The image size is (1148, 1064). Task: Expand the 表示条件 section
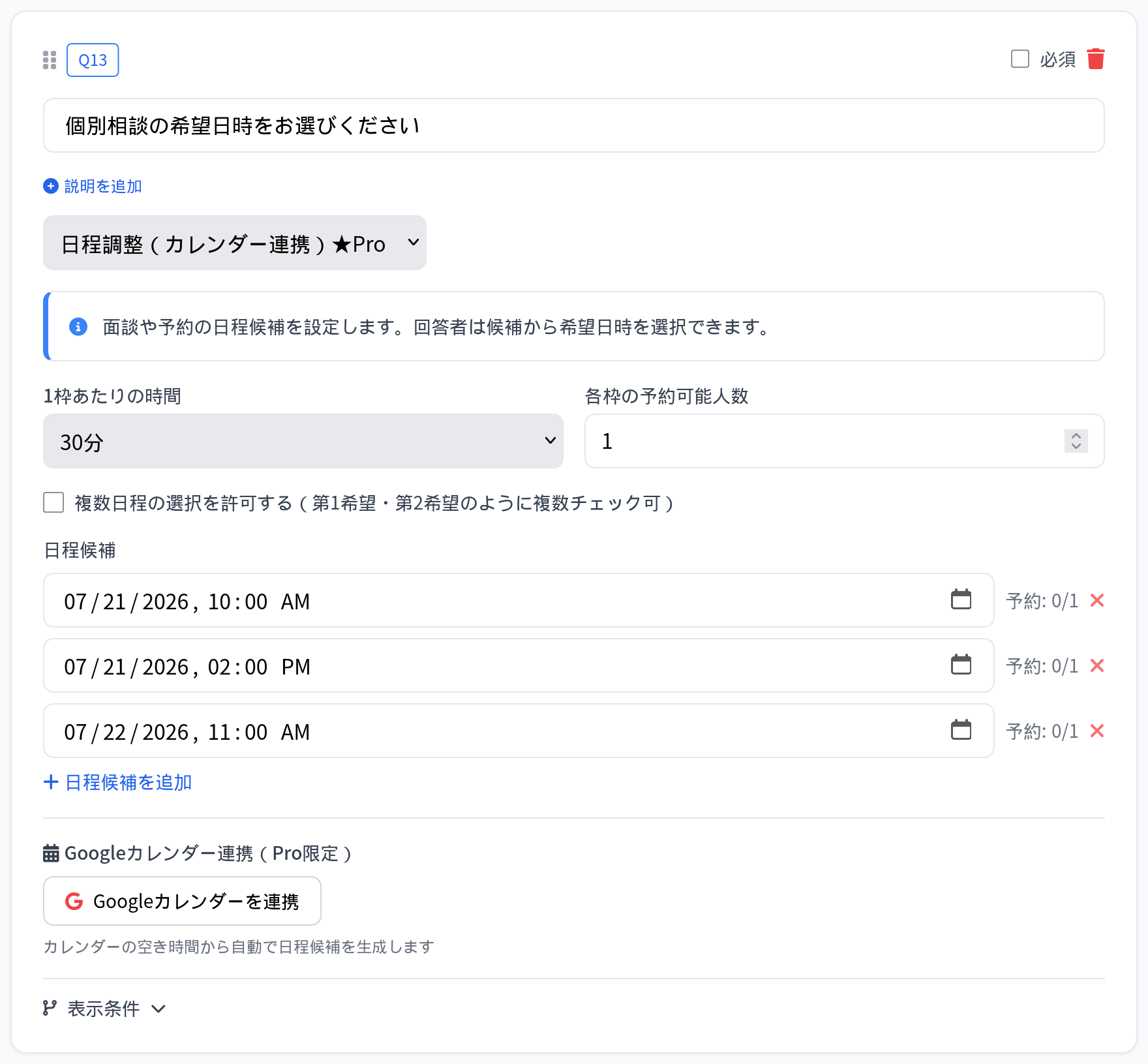click(104, 1009)
